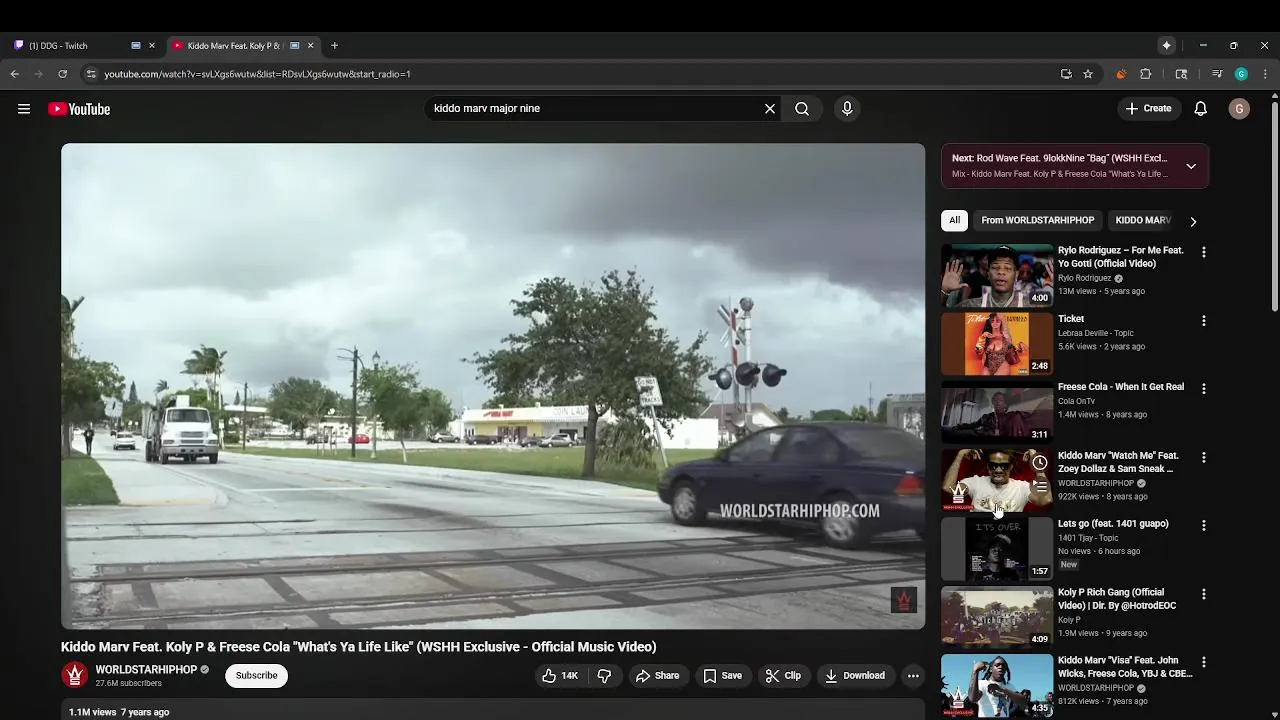1280x720 pixels.
Task: Open options for Kiddo Marv Watch Me
Action: pyautogui.click(x=1204, y=458)
